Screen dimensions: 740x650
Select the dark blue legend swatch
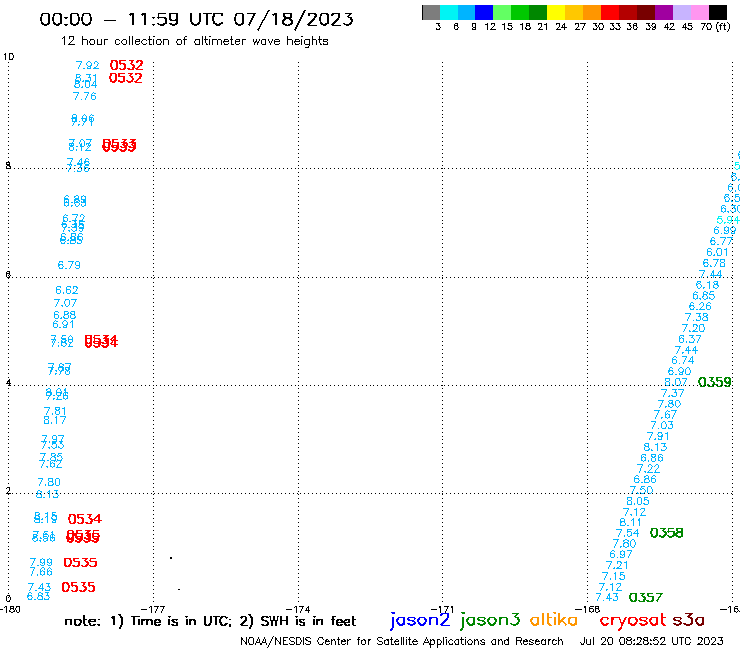pyautogui.click(x=484, y=12)
